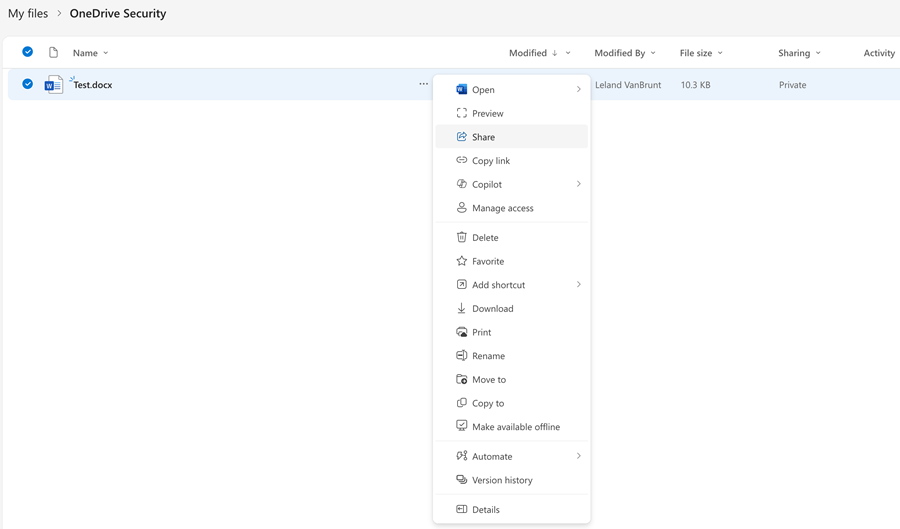Select Move to menu entry
900x529 pixels.
pyautogui.click(x=511, y=379)
